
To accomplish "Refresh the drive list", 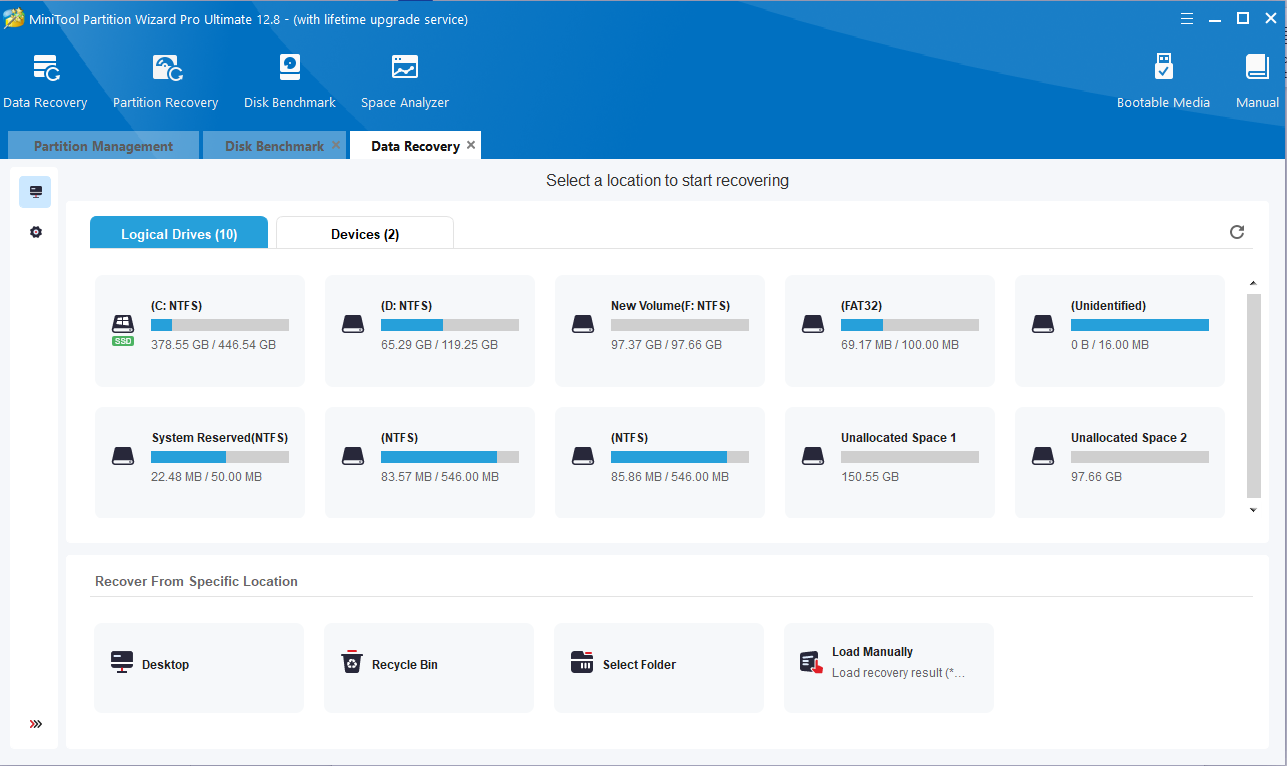I will (1237, 232).
